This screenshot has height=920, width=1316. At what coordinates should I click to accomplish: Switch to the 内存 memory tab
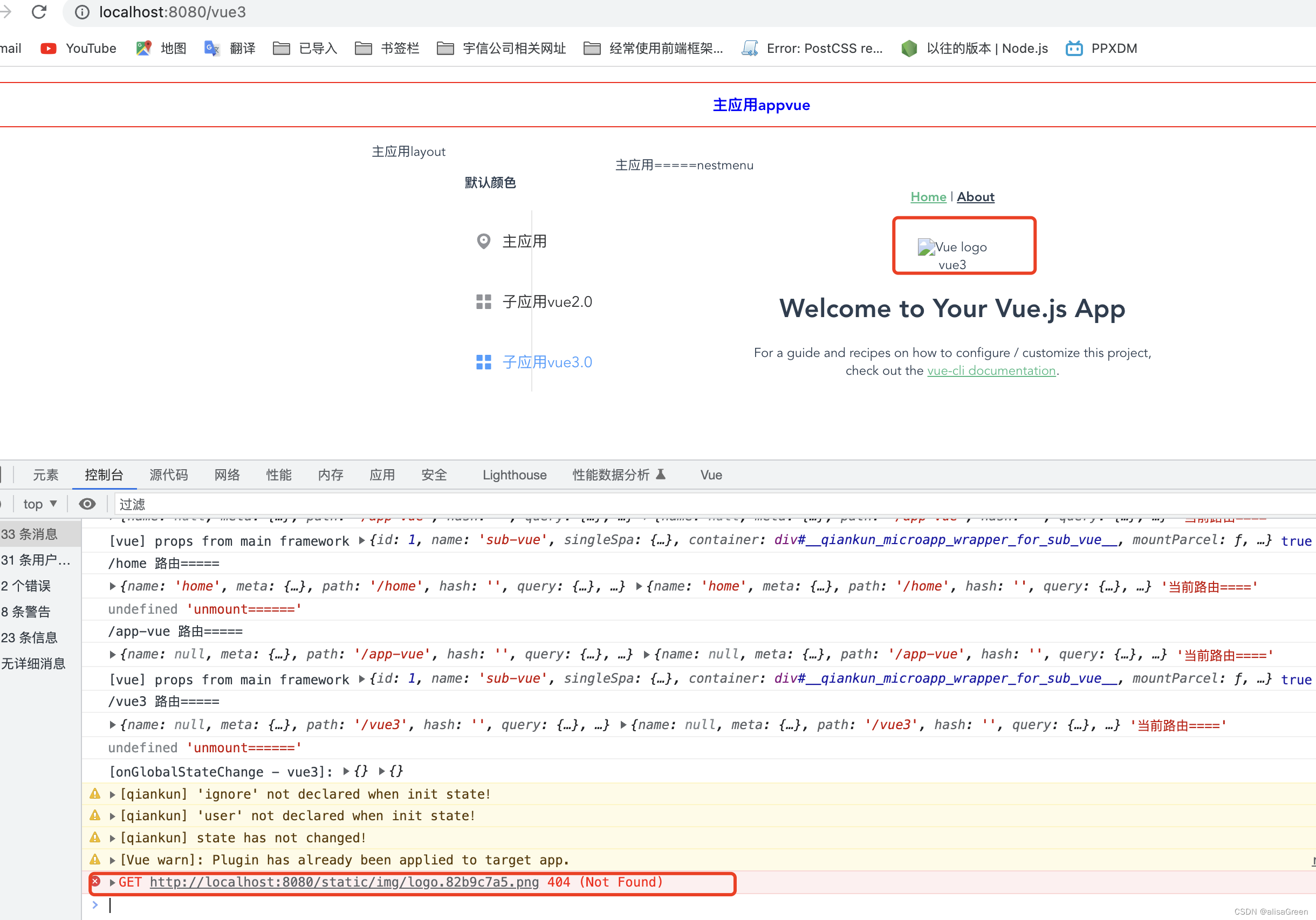point(331,475)
